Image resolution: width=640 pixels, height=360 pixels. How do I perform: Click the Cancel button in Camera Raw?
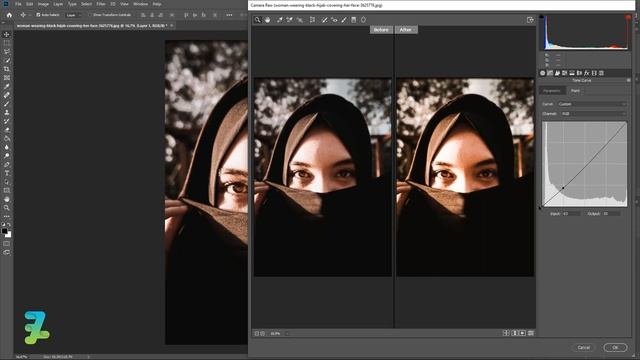coord(584,347)
